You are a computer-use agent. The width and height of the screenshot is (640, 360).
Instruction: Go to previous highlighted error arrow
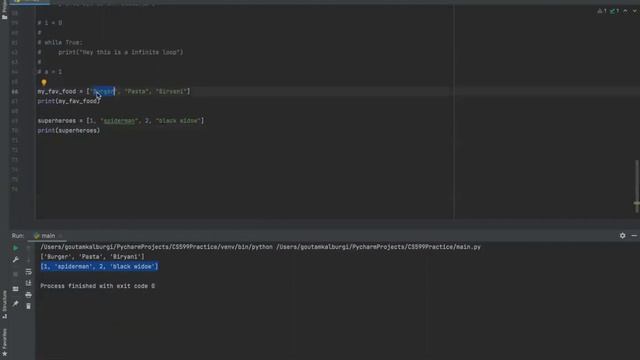625,11
